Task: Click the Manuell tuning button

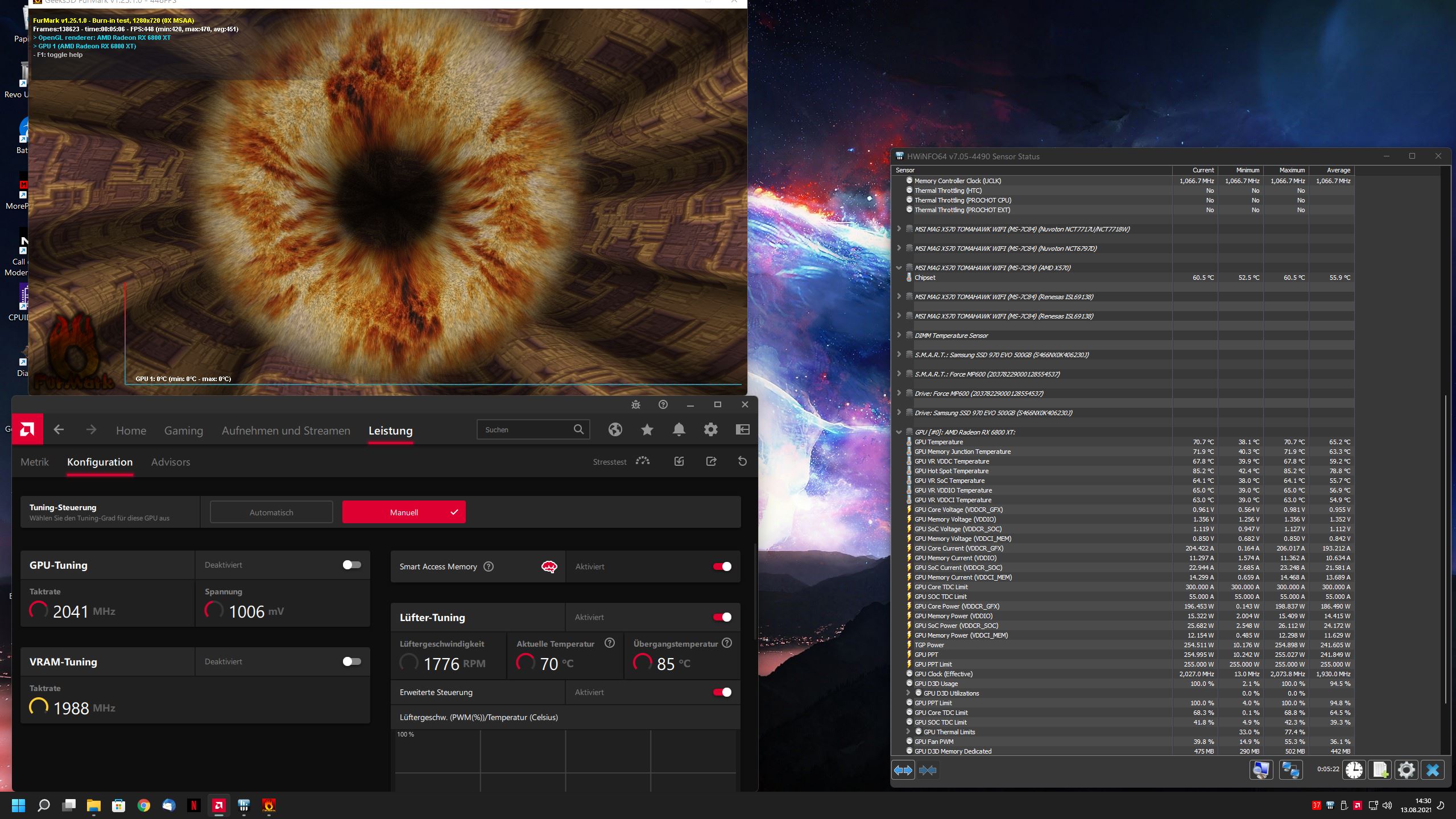Action: click(x=404, y=512)
